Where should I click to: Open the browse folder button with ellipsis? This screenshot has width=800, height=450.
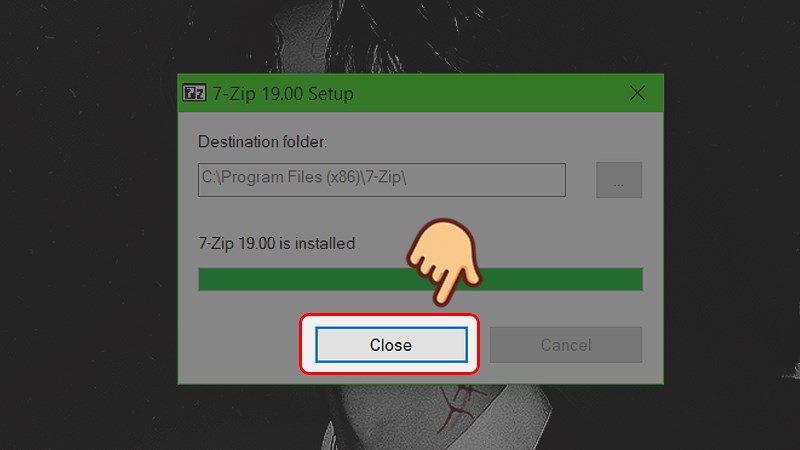coord(619,180)
